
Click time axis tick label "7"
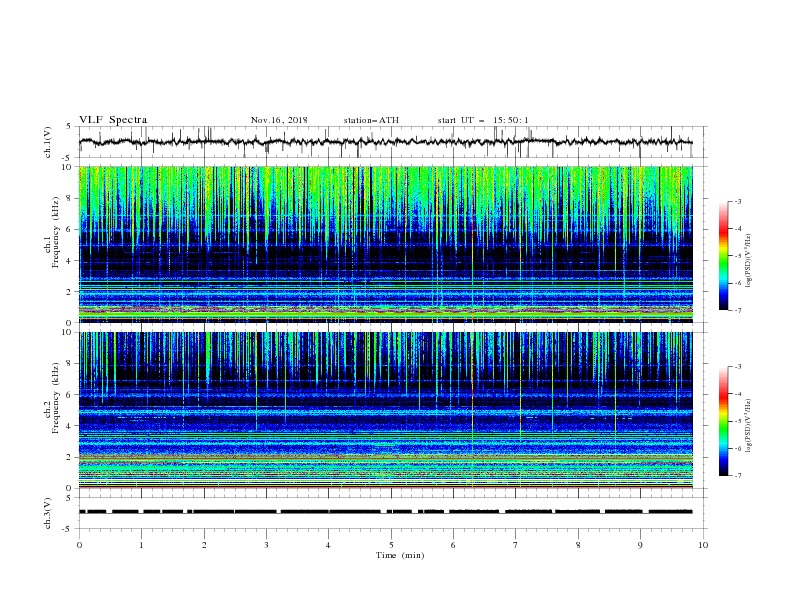pos(516,545)
